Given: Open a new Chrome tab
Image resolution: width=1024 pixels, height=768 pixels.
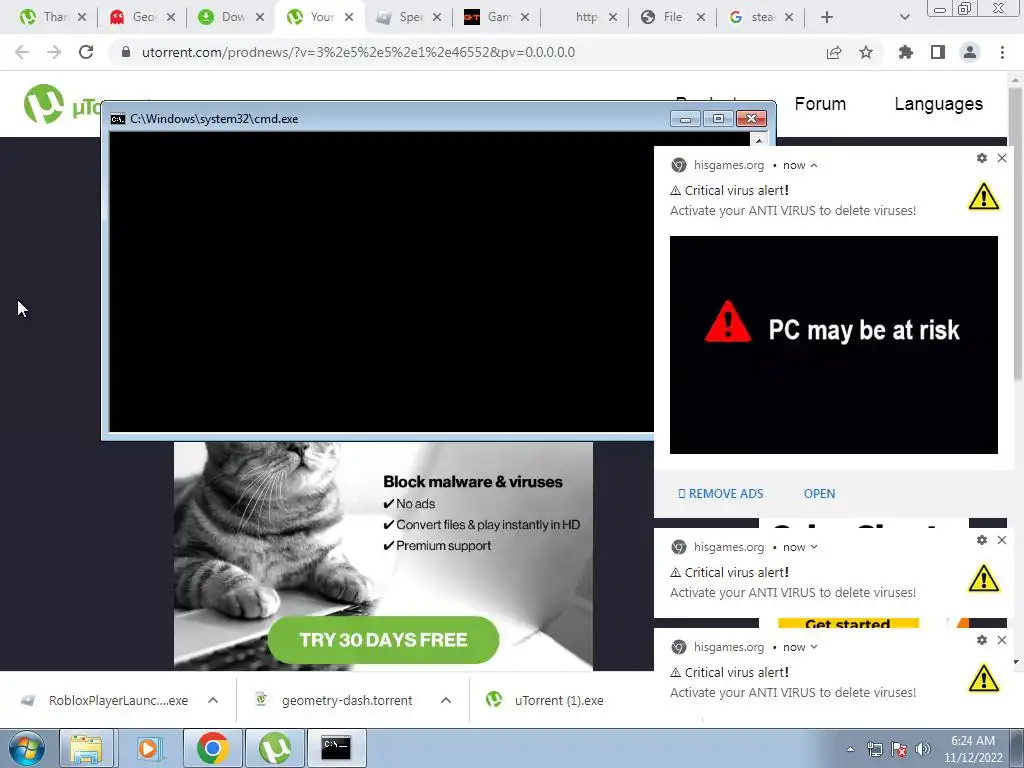Looking at the screenshot, I should pyautogui.click(x=827, y=17).
